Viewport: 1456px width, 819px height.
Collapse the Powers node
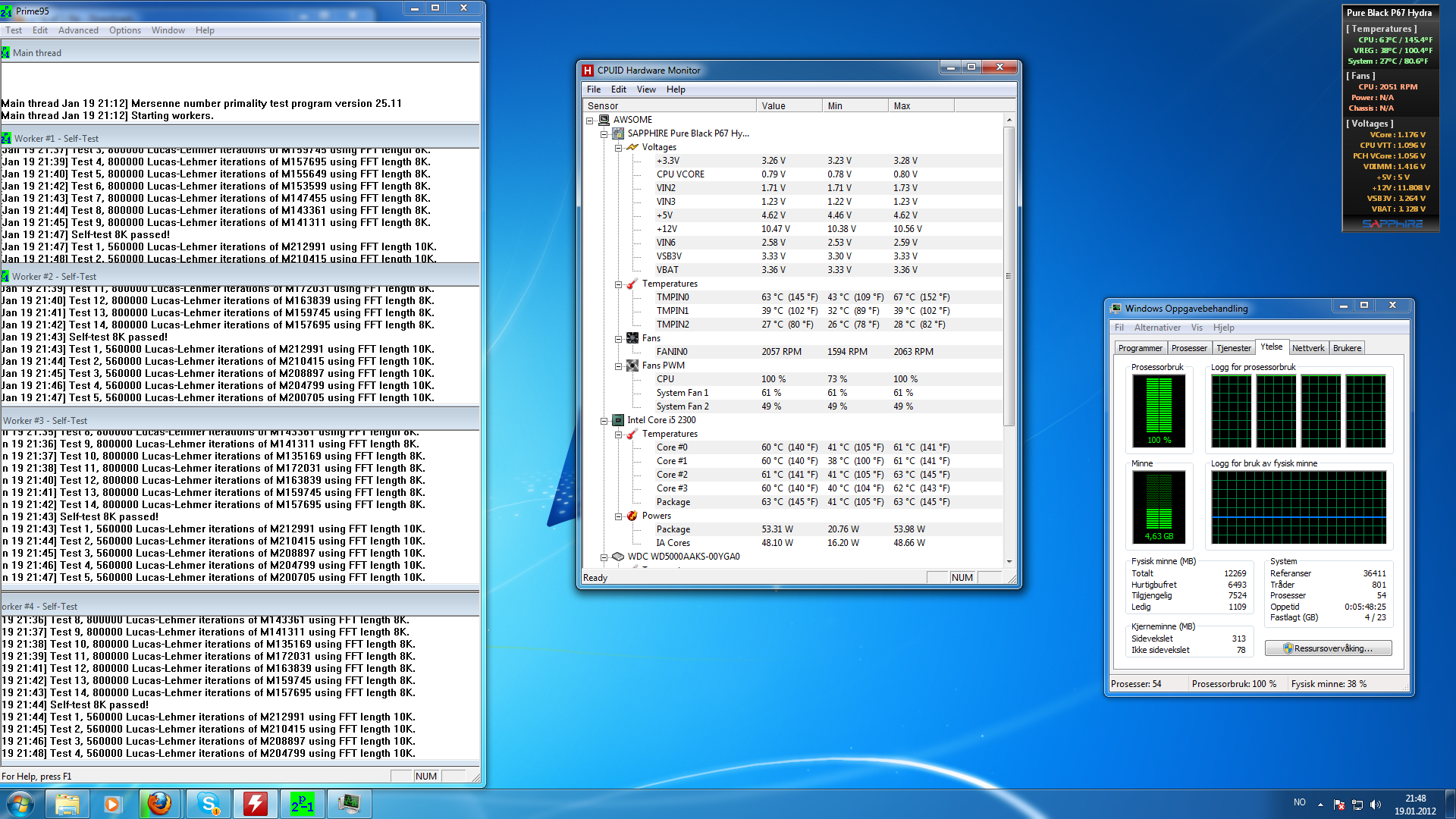point(618,516)
